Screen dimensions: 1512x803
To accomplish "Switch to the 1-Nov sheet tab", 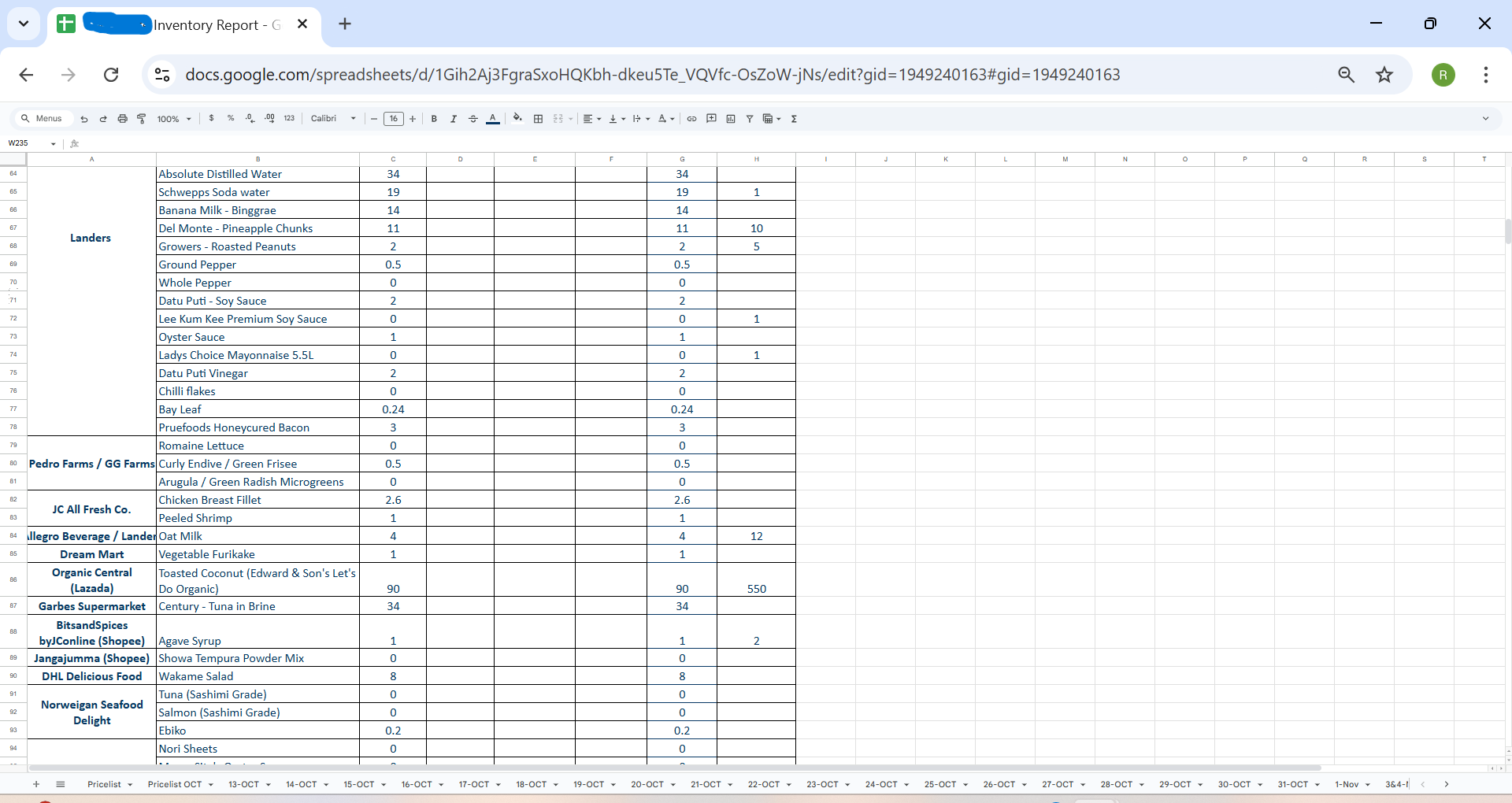I will tap(1347, 784).
